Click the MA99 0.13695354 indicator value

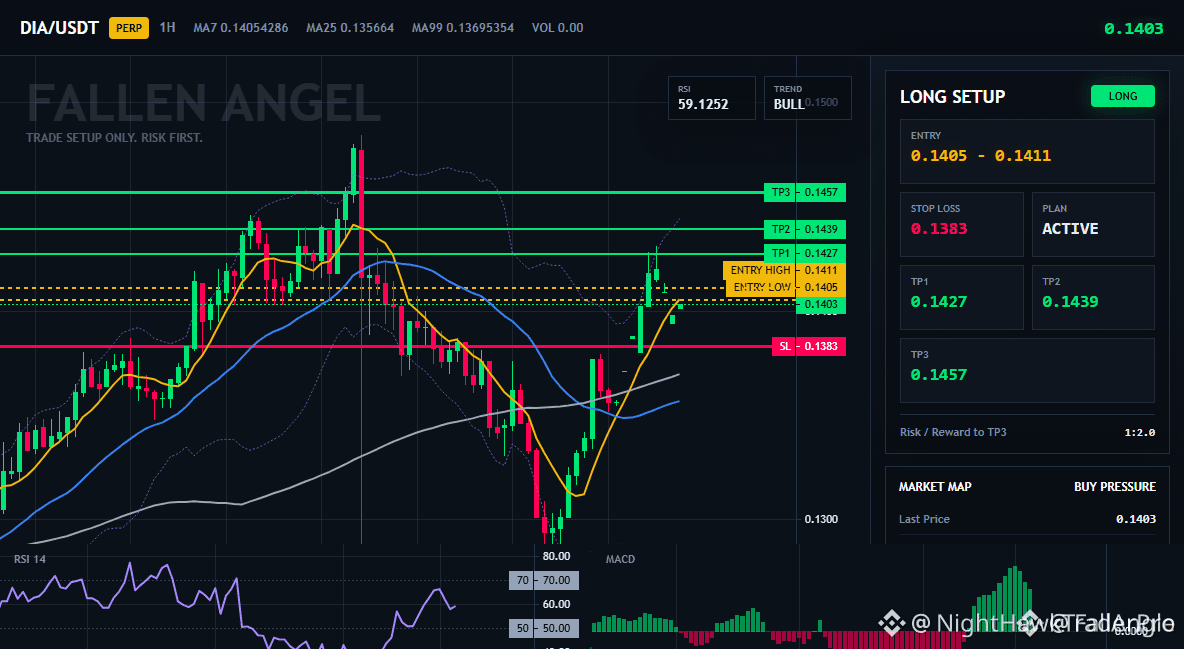[463, 28]
